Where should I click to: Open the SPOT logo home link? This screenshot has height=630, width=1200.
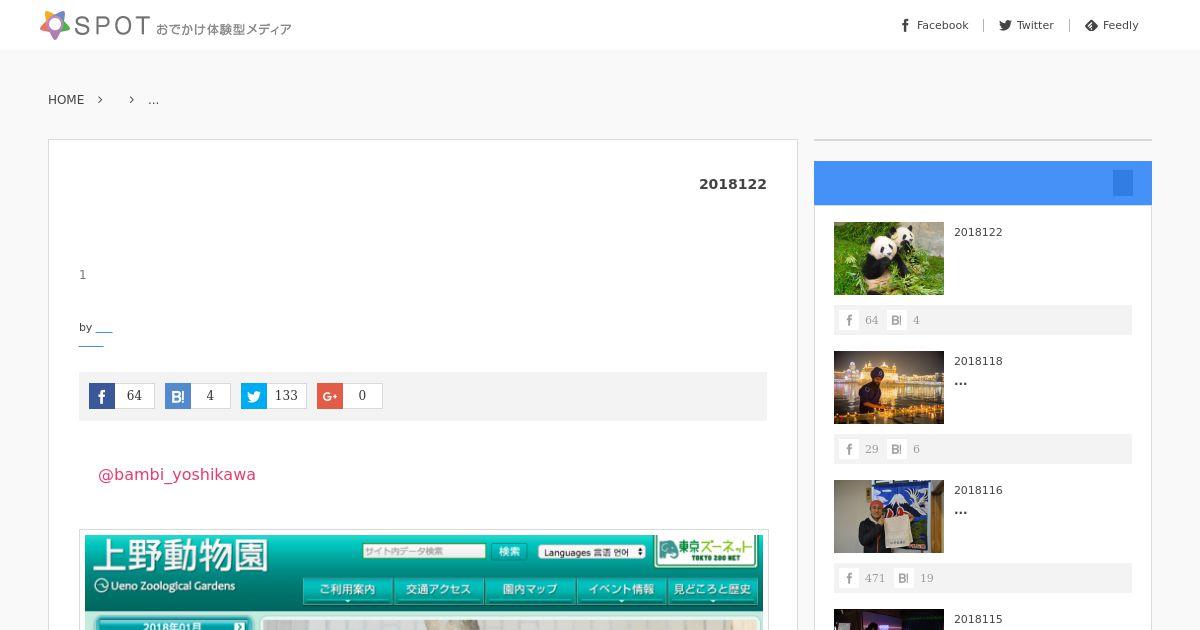[166, 25]
